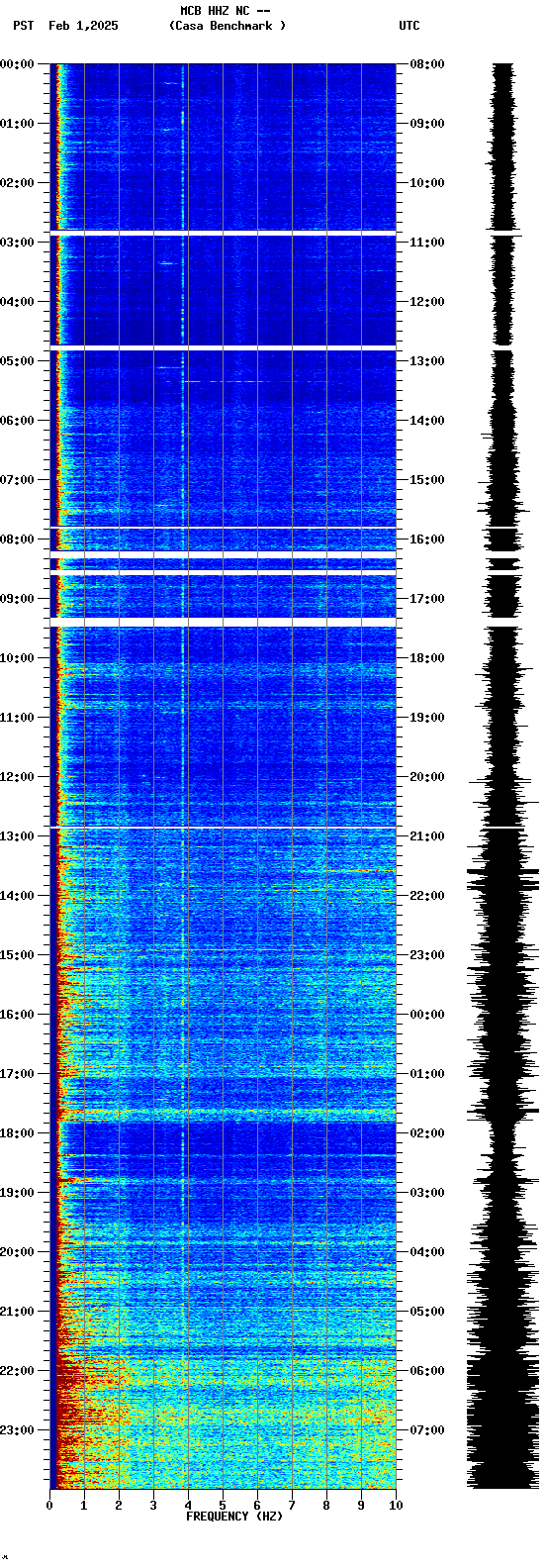Click the "4" tick on the frequency axis
The image size is (546, 1568).
point(188,1506)
